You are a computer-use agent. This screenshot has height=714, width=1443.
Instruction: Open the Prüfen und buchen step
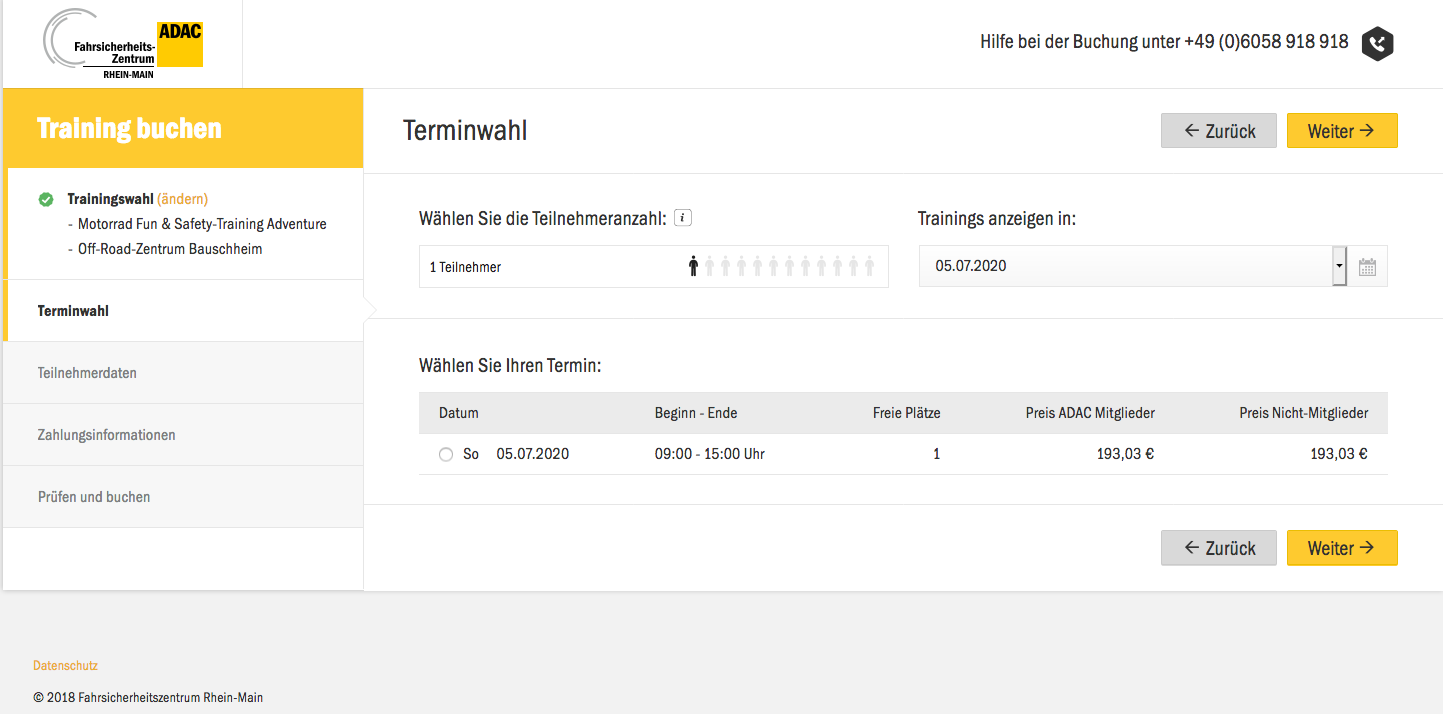click(x=94, y=497)
